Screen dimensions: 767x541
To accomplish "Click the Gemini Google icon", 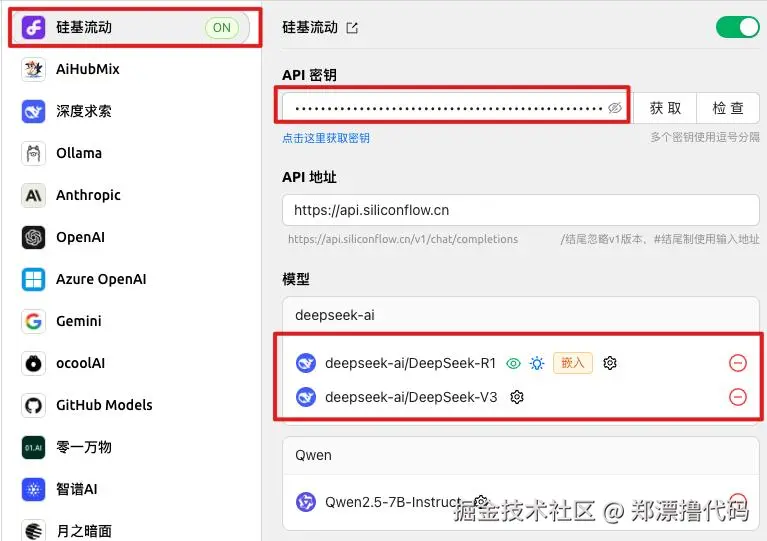I will (x=33, y=321).
